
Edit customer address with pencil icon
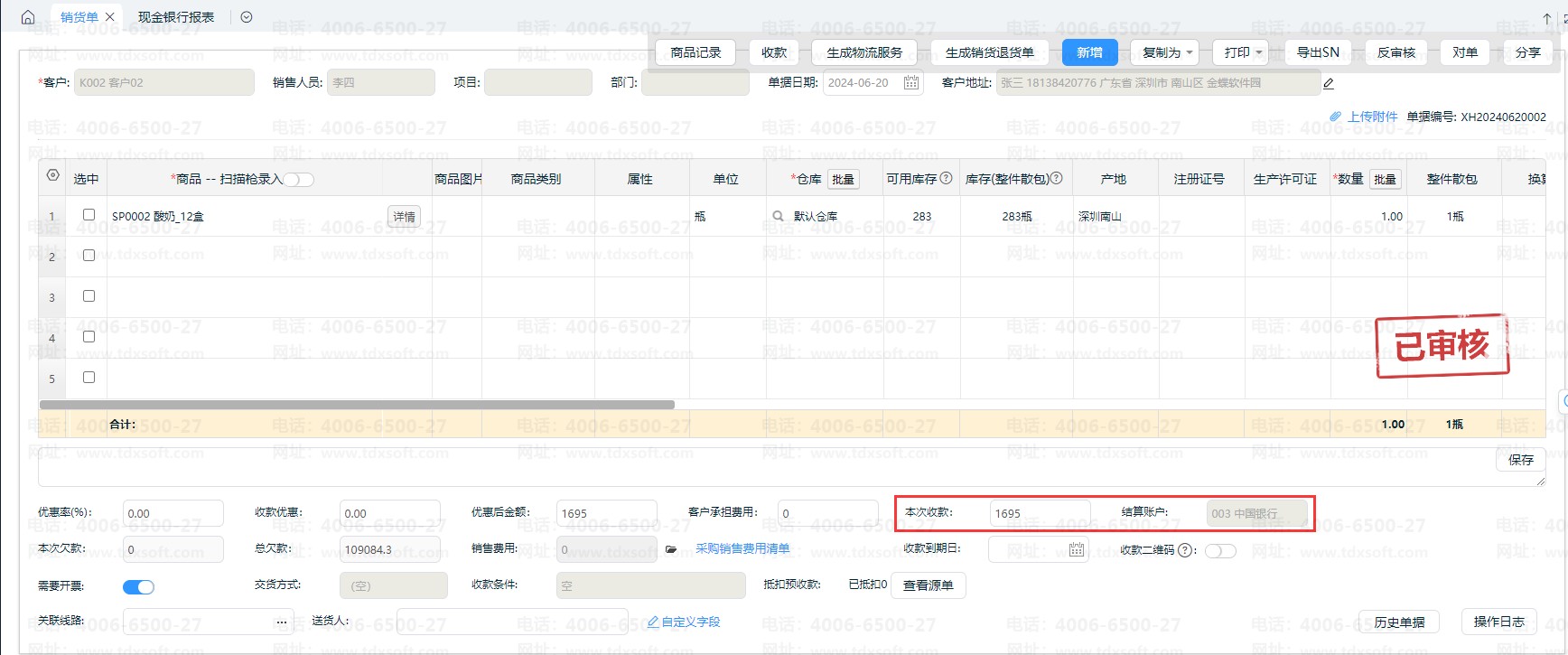[1329, 84]
